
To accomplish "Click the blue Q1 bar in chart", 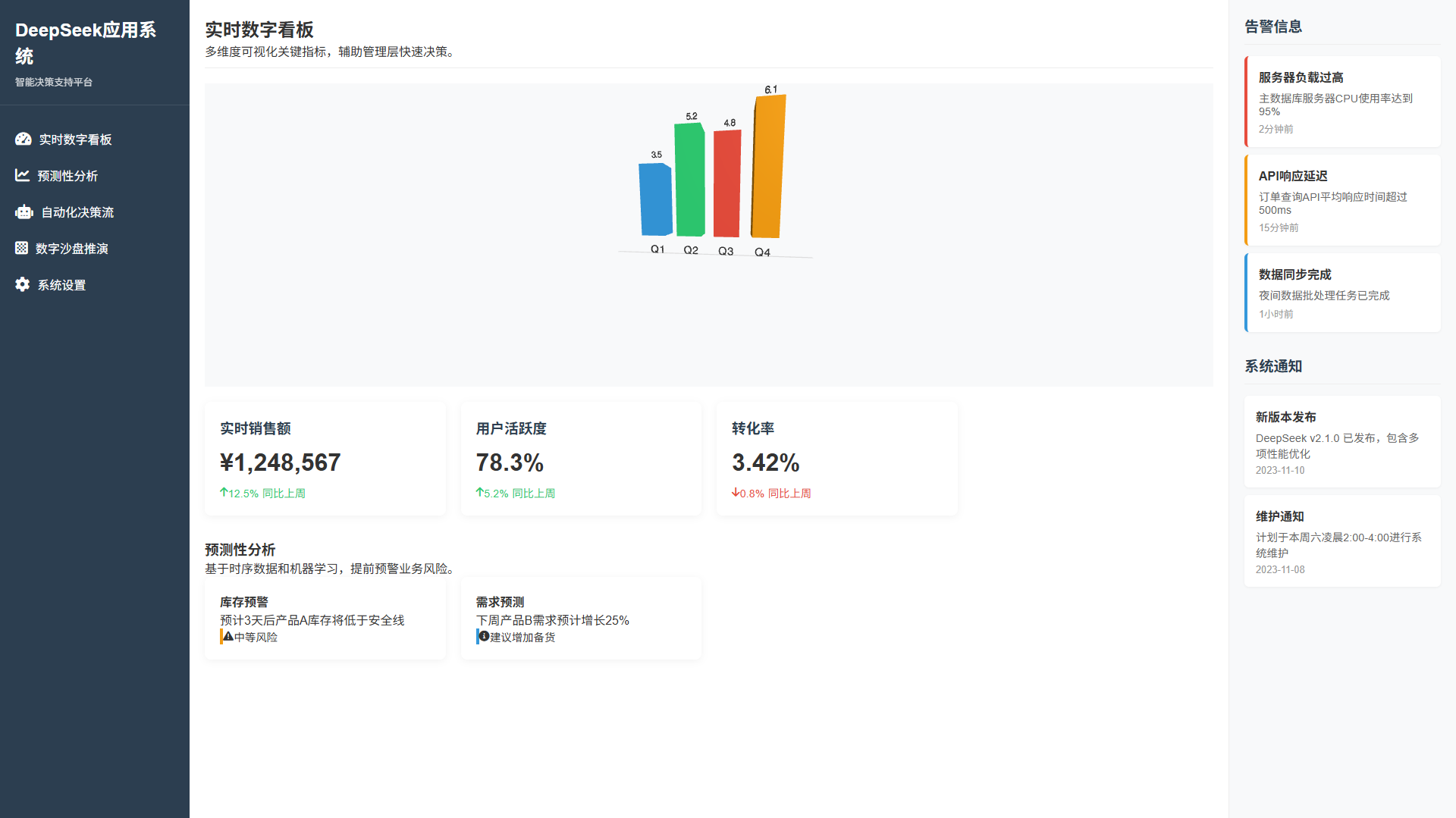I will pyautogui.click(x=655, y=199).
